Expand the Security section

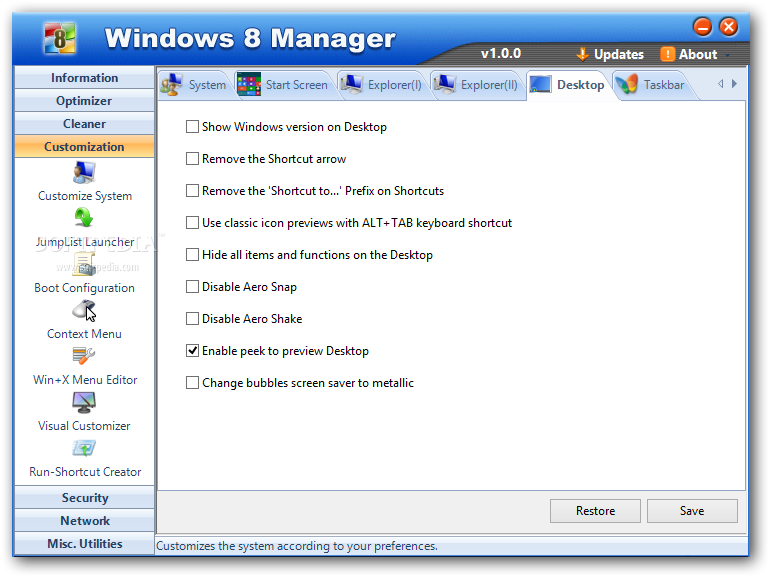(84, 497)
